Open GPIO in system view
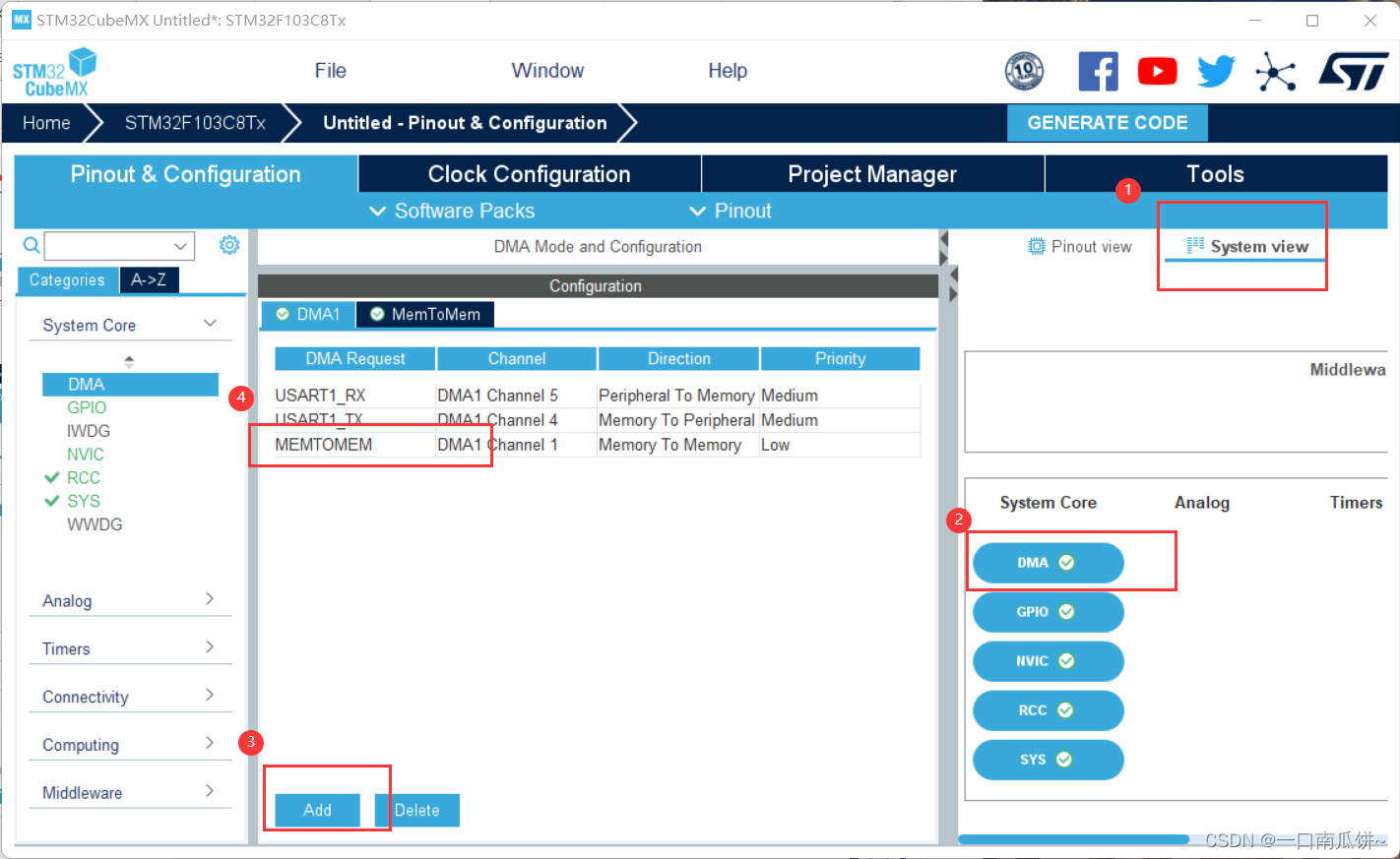This screenshot has width=1400, height=859. point(1049,612)
